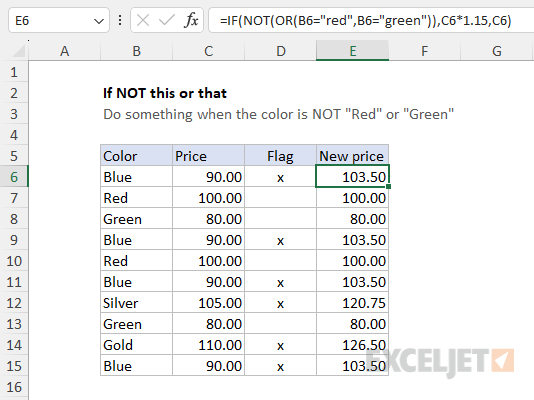The height and width of the screenshot is (400, 534).
Task: Click the empty flag cell in row 7
Action: click(281, 198)
